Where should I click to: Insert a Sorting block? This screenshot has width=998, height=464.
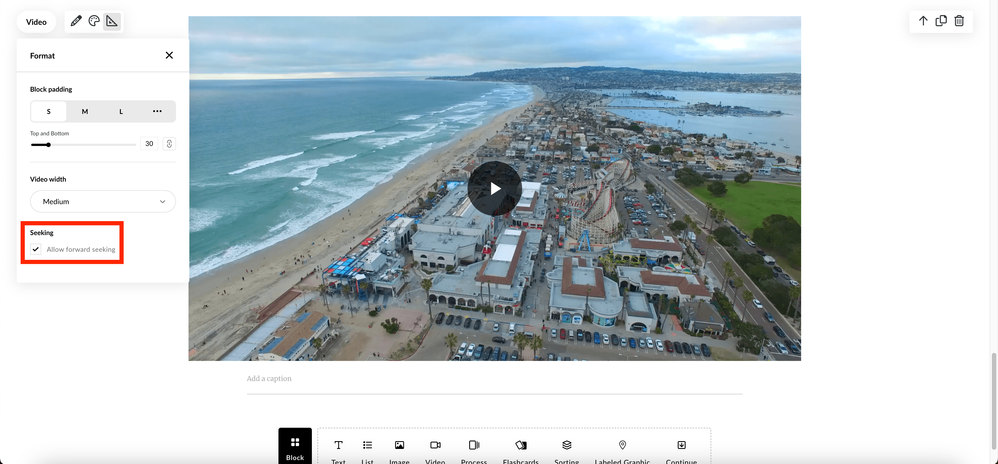566,450
